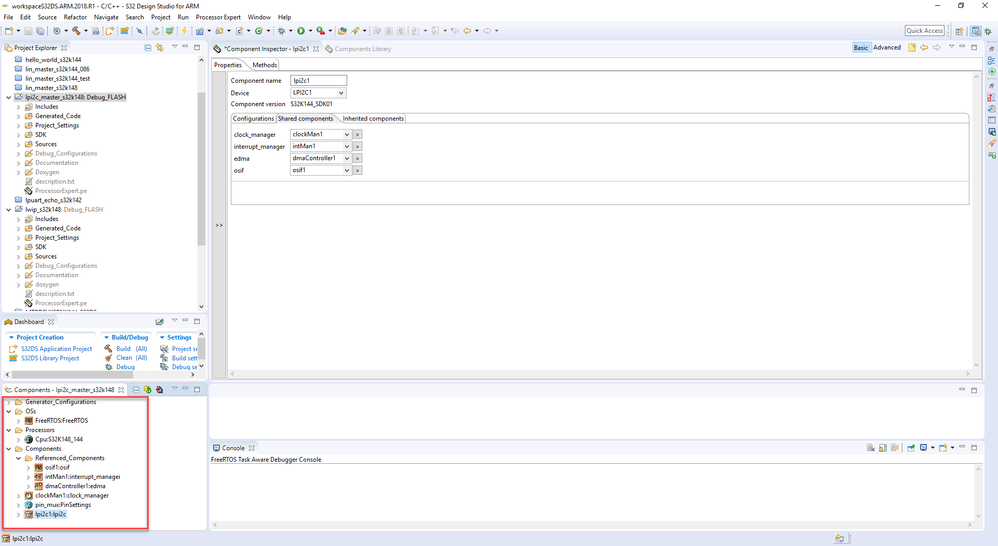Image resolution: width=998 pixels, height=546 pixels.
Task: Collapse the lpi2c_master_s32k148 project tree node
Action: coord(8,97)
